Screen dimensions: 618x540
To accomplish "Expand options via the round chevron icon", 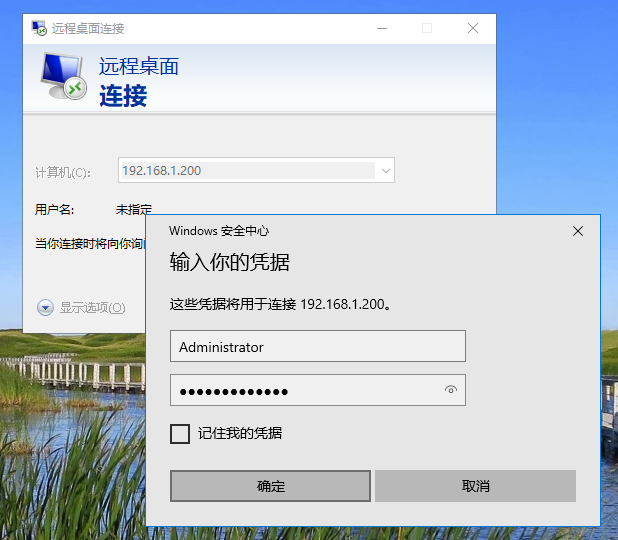I will click(x=45, y=308).
